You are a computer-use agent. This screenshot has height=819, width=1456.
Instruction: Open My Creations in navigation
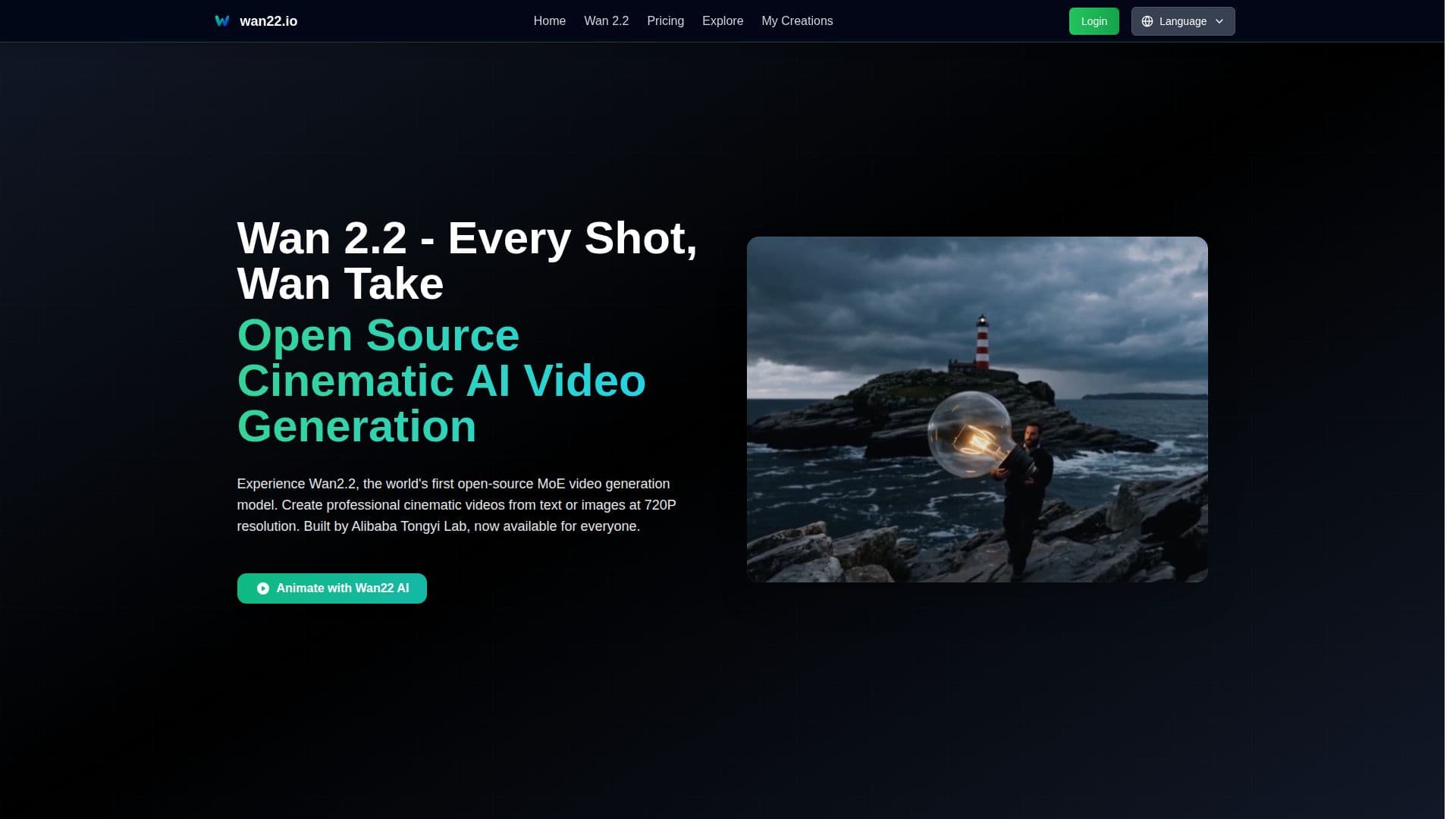(797, 21)
